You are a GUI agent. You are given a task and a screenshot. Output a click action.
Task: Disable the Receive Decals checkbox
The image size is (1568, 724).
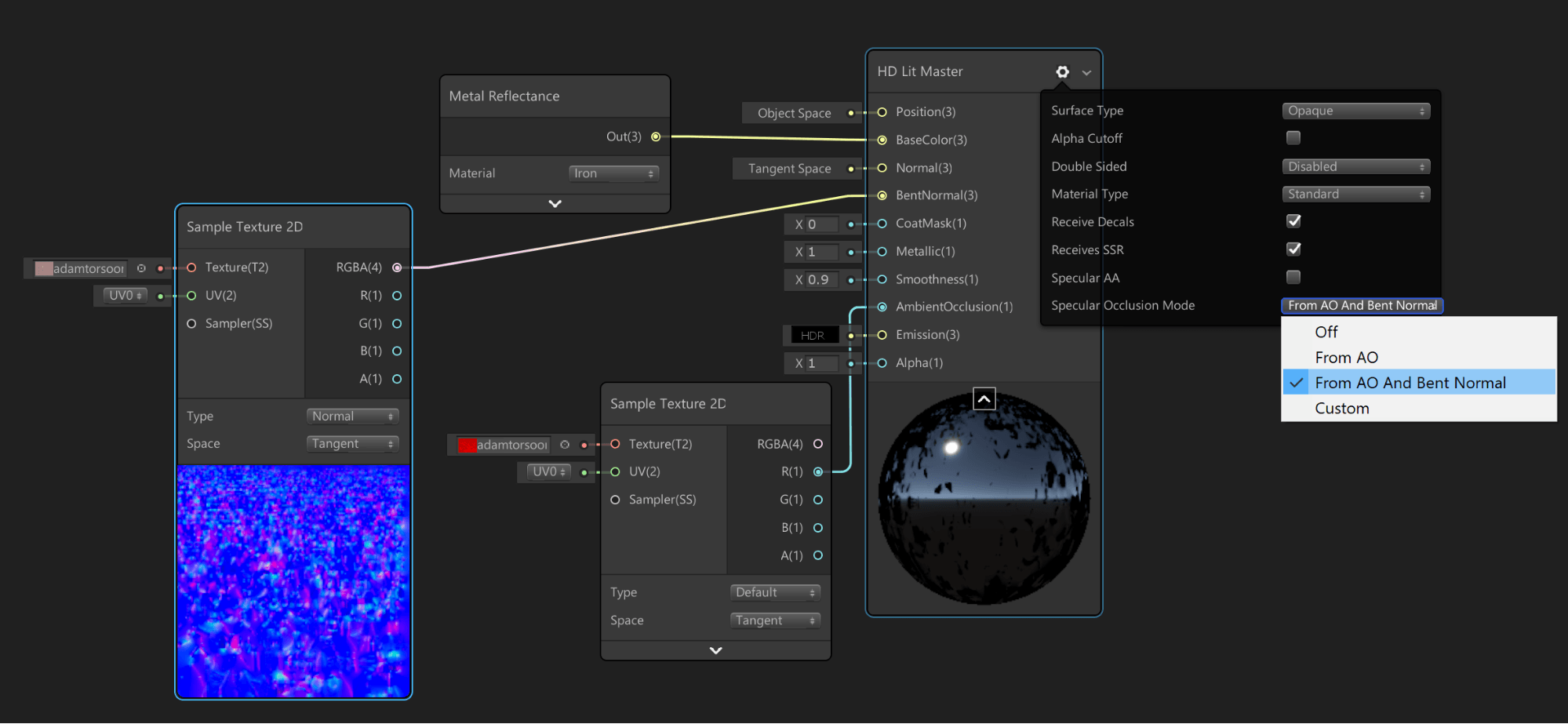tap(1293, 221)
